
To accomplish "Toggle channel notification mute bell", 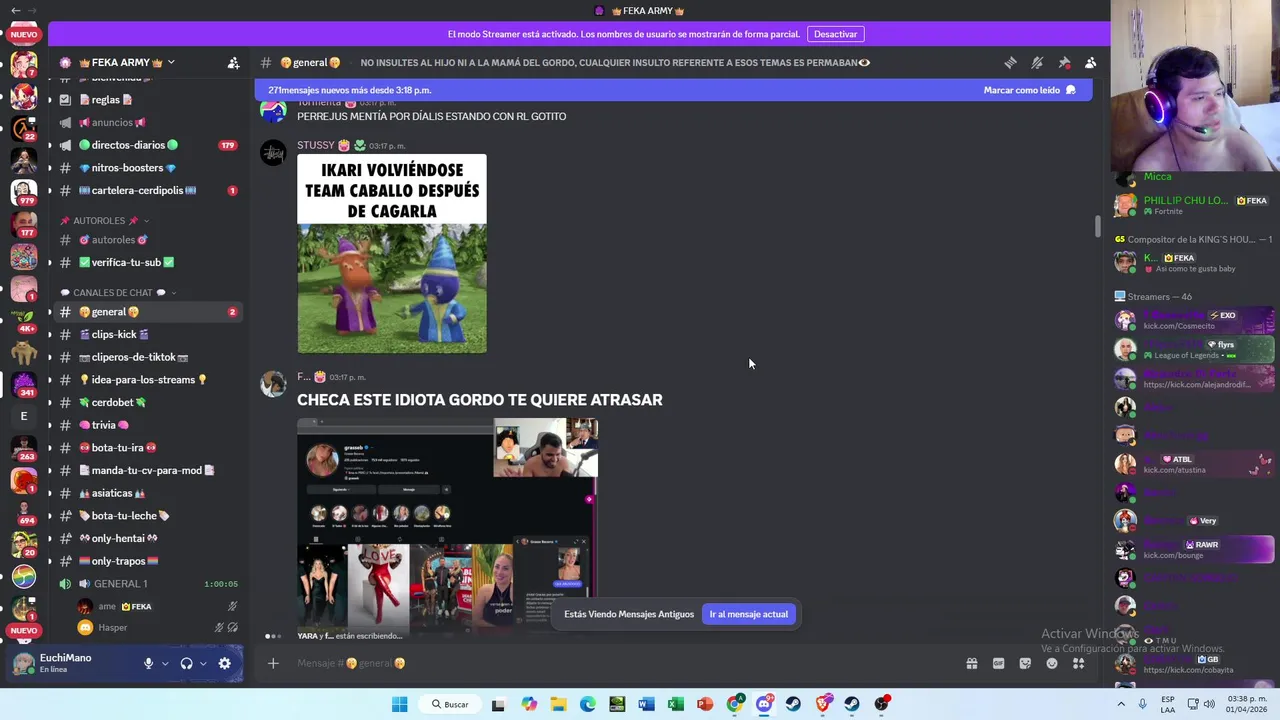I will (x=1037, y=62).
